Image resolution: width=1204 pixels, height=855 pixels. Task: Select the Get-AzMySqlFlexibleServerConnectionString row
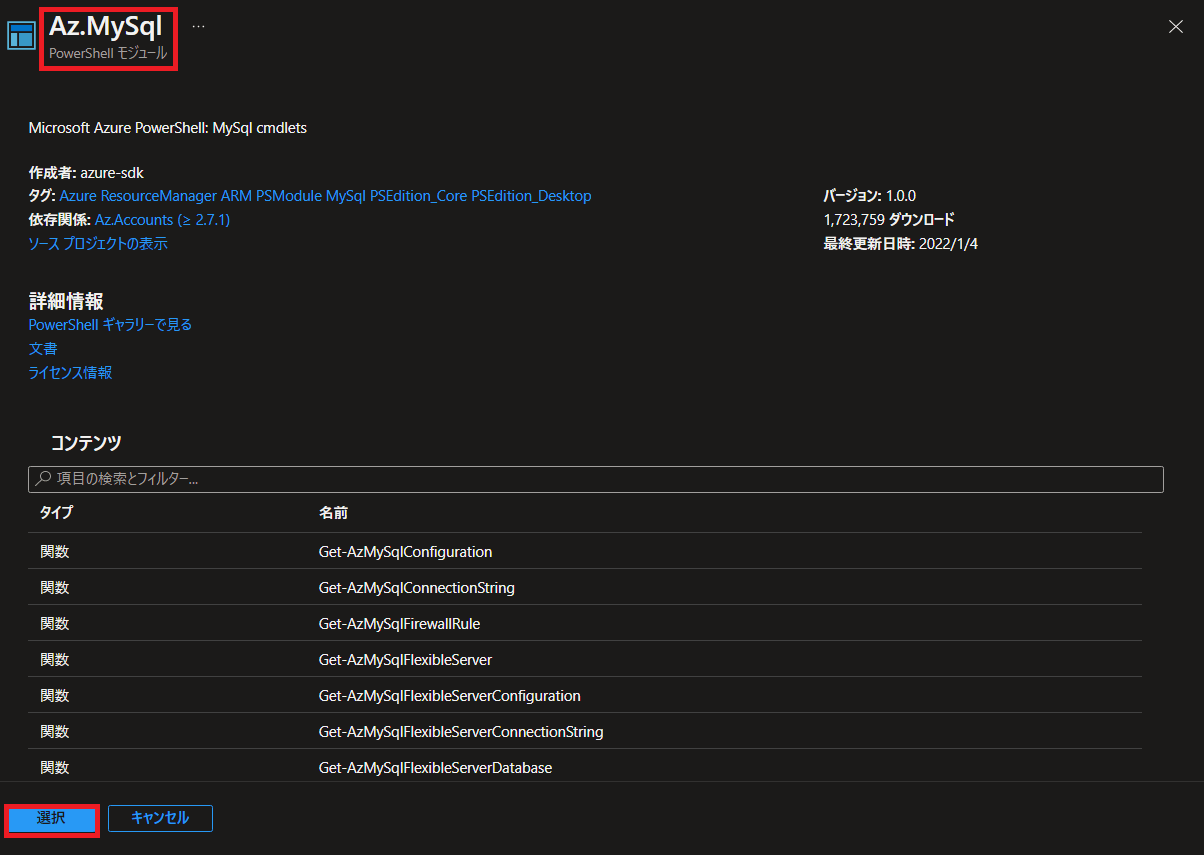tap(585, 731)
